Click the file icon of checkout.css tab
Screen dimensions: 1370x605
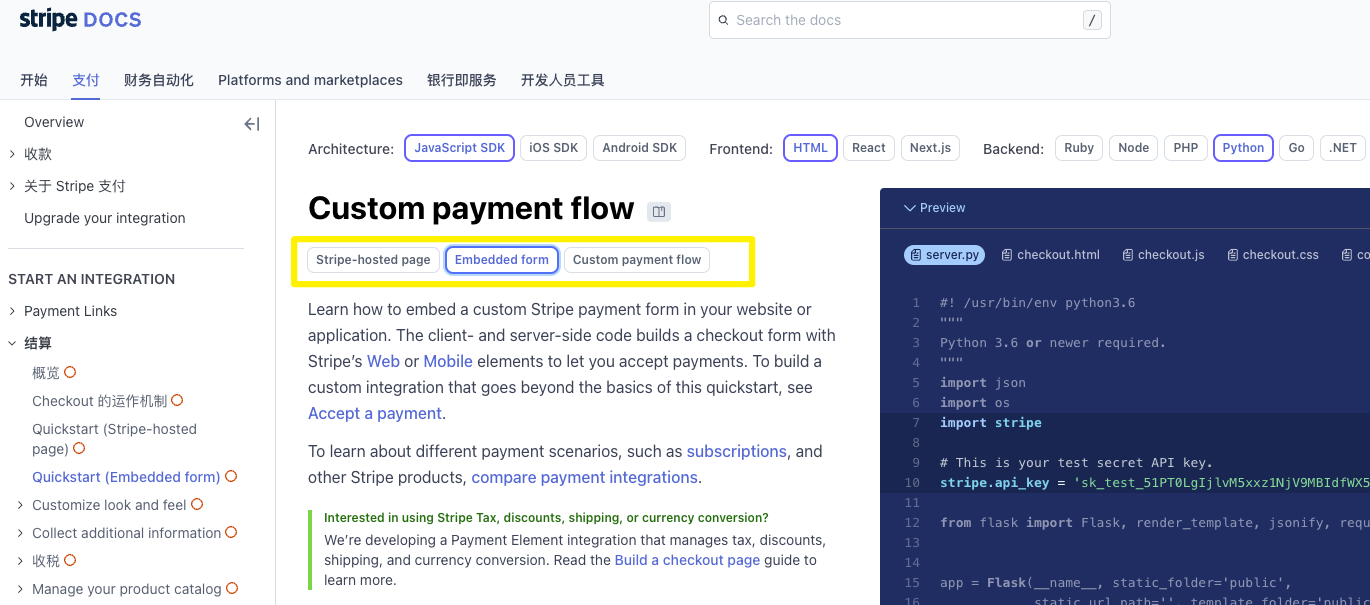pos(1233,255)
